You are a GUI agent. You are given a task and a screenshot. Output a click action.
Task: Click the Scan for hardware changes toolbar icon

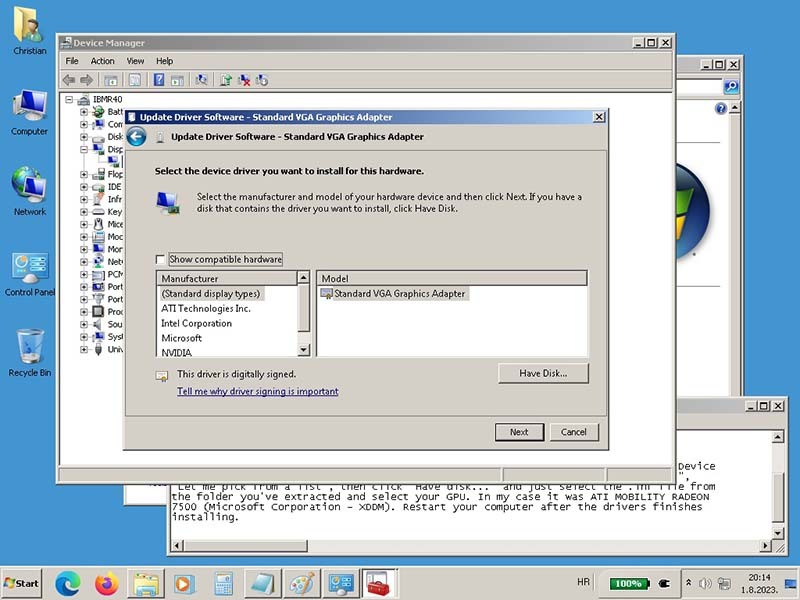click(x=201, y=80)
